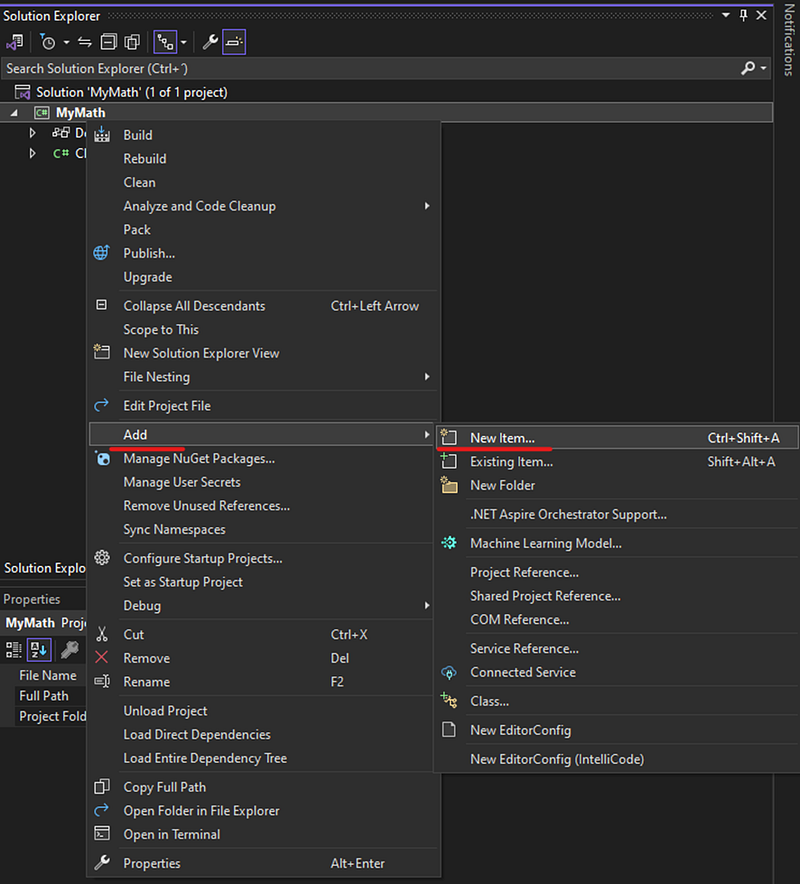Image resolution: width=800 pixels, height=884 pixels.
Task: Open New Solution Explorer View
Action: pos(263,353)
